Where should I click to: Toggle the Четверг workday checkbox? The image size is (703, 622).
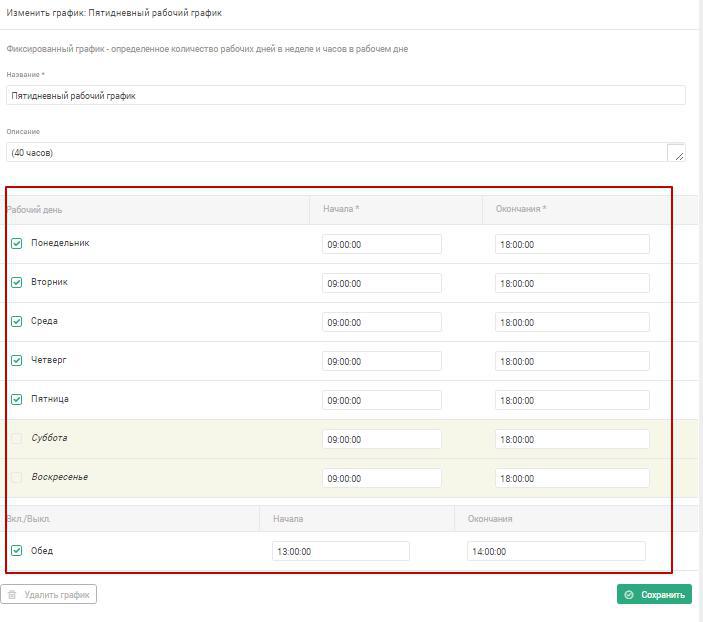[17, 361]
